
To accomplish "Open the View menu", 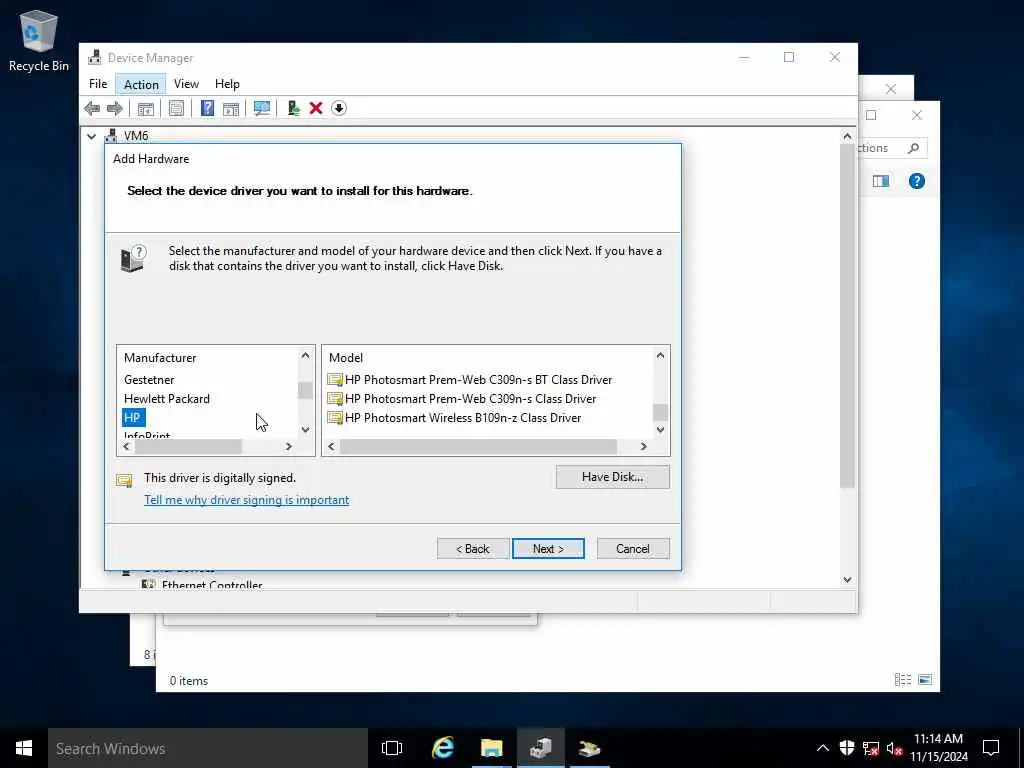I will pyautogui.click(x=186, y=84).
